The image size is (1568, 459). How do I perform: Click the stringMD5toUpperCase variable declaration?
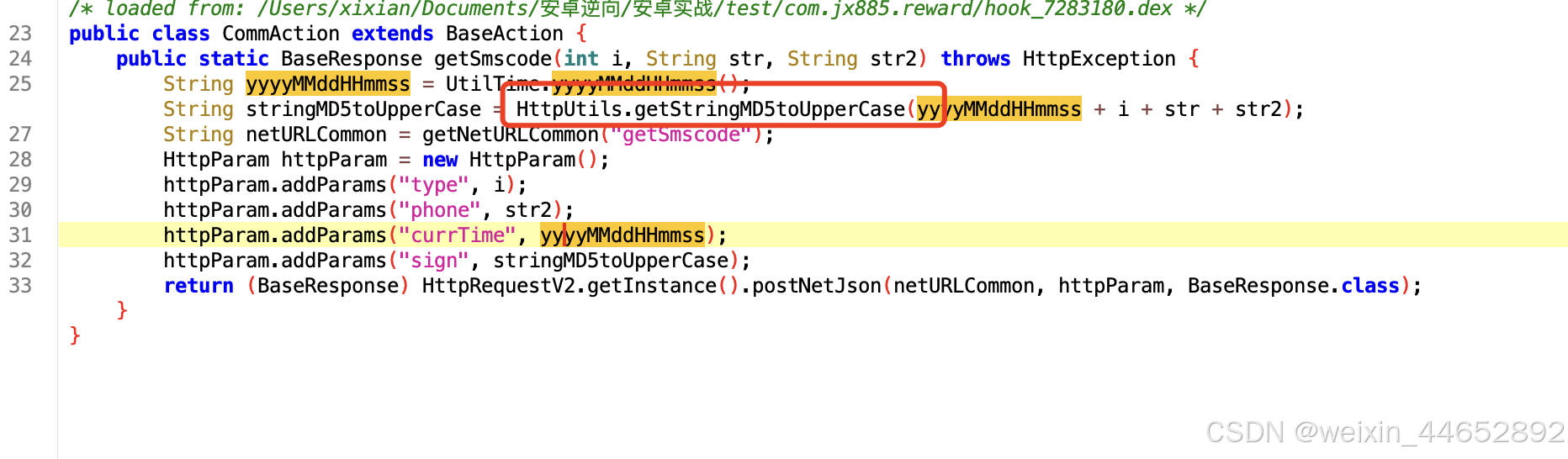(x=363, y=109)
